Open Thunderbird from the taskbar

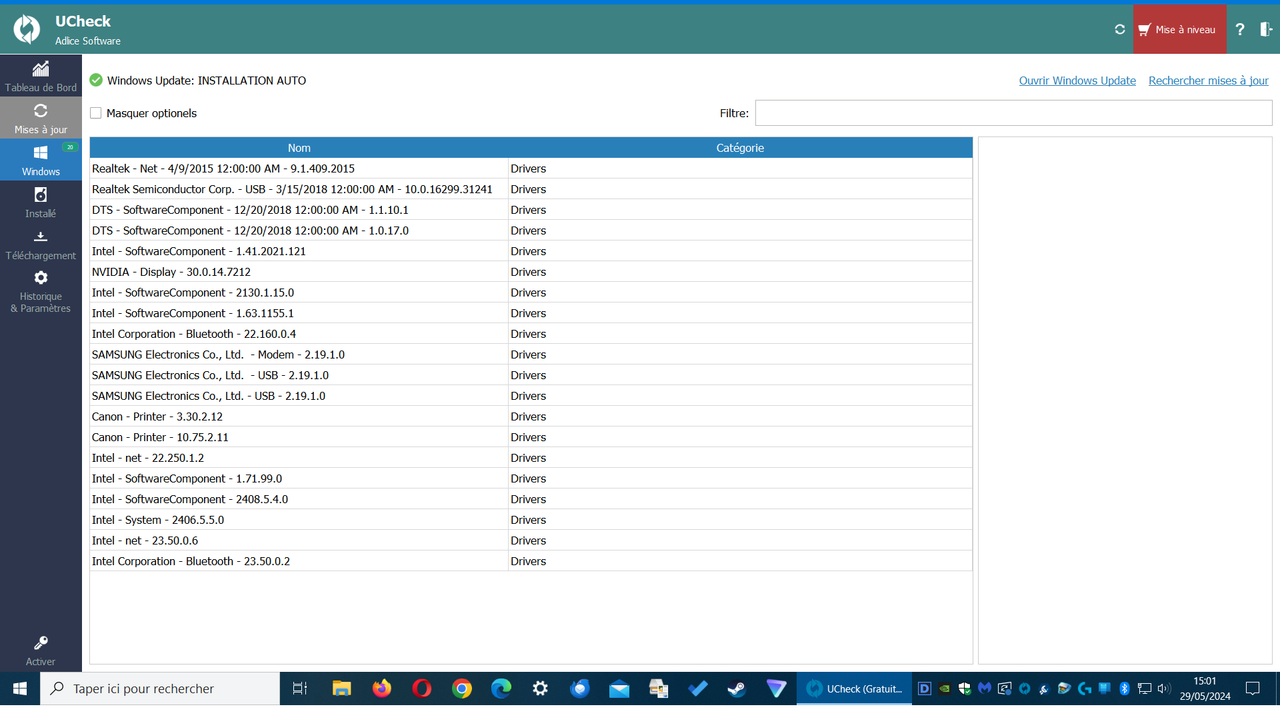[x=580, y=689]
